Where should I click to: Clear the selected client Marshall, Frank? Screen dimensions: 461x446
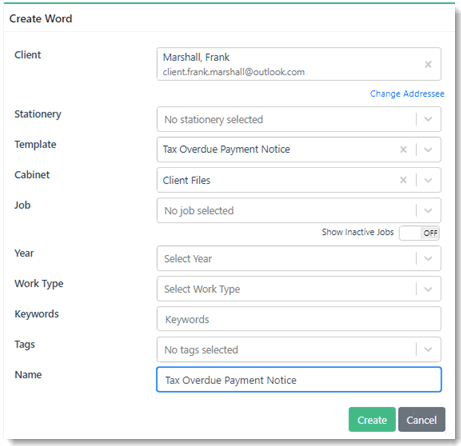(x=428, y=64)
